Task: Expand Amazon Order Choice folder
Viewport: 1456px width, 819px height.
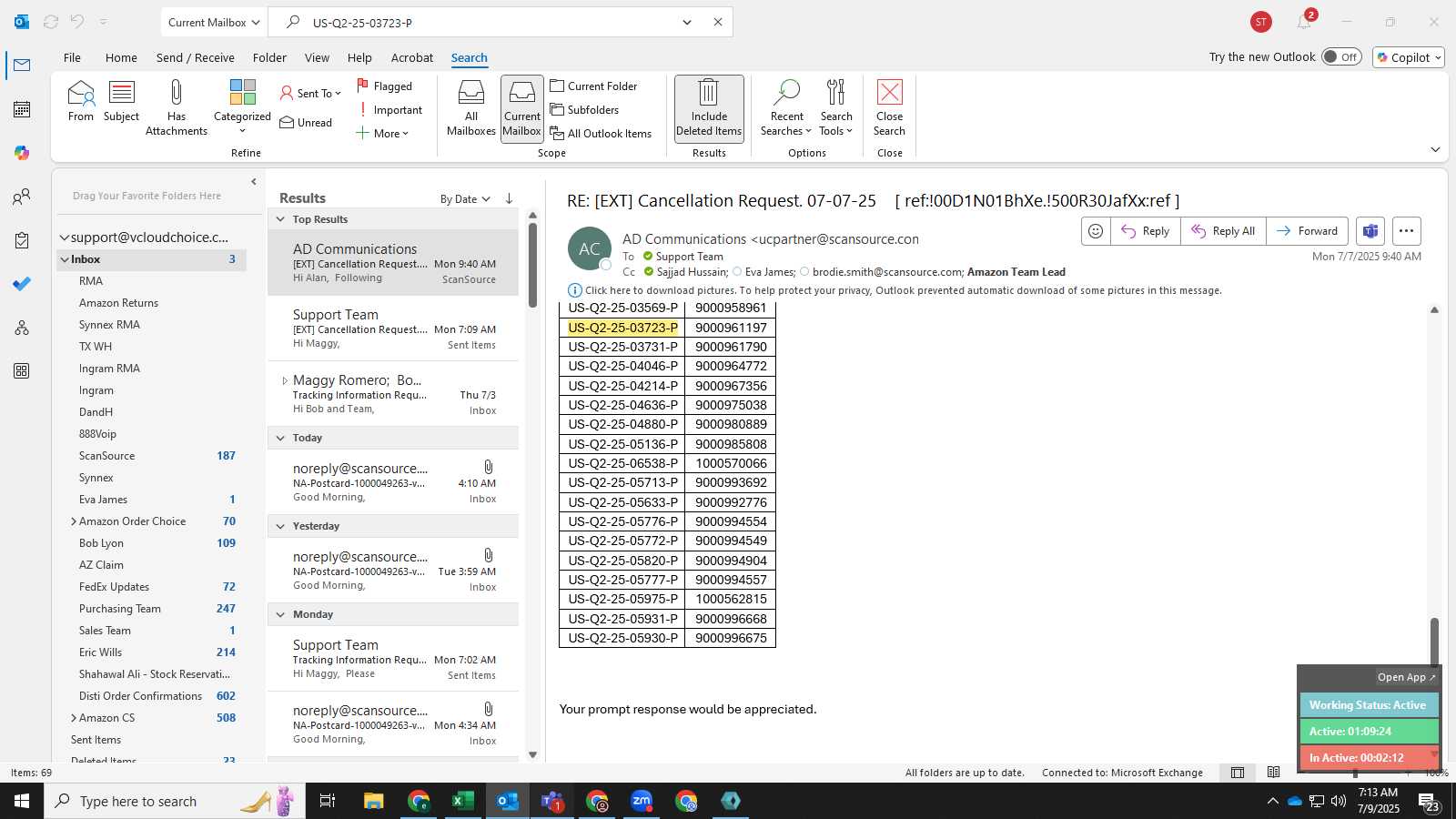Action: pyautogui.click(x=73, y=521)
